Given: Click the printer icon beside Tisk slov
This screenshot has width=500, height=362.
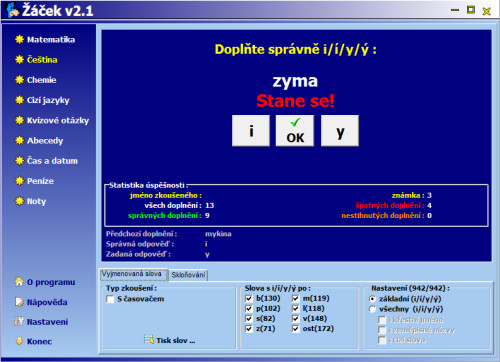Looking at the screenshot, I should click(149, 340).
